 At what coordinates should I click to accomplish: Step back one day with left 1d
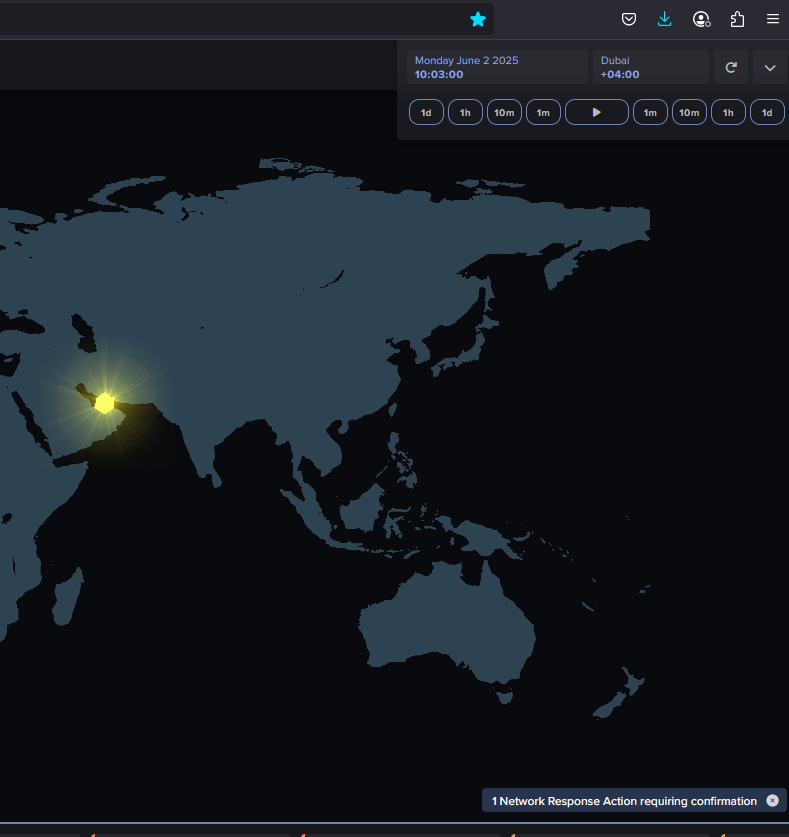(x=426, y=112)
